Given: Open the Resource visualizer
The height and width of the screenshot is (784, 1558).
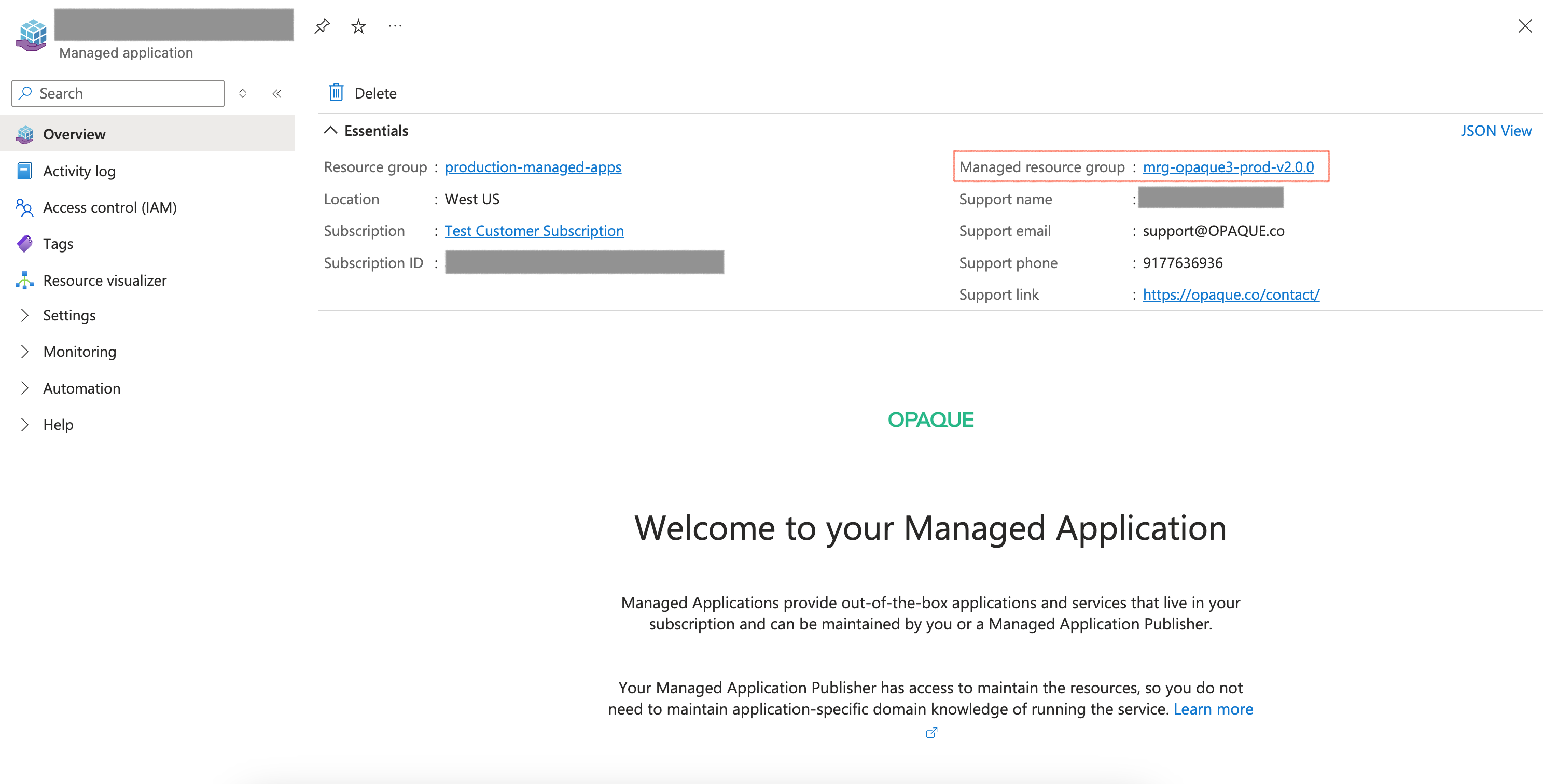Looking at the screenshot, I should tap(105, 281).
